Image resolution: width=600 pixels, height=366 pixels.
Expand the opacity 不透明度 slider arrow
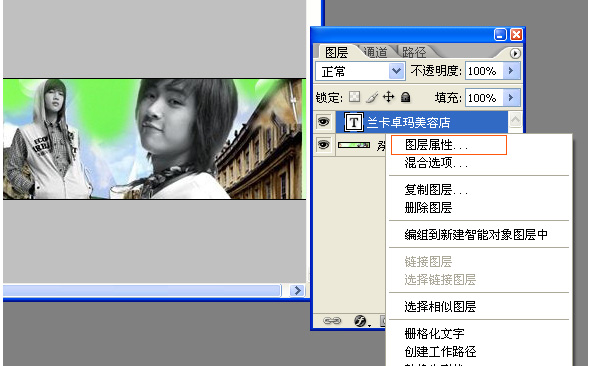coord(511,71)
